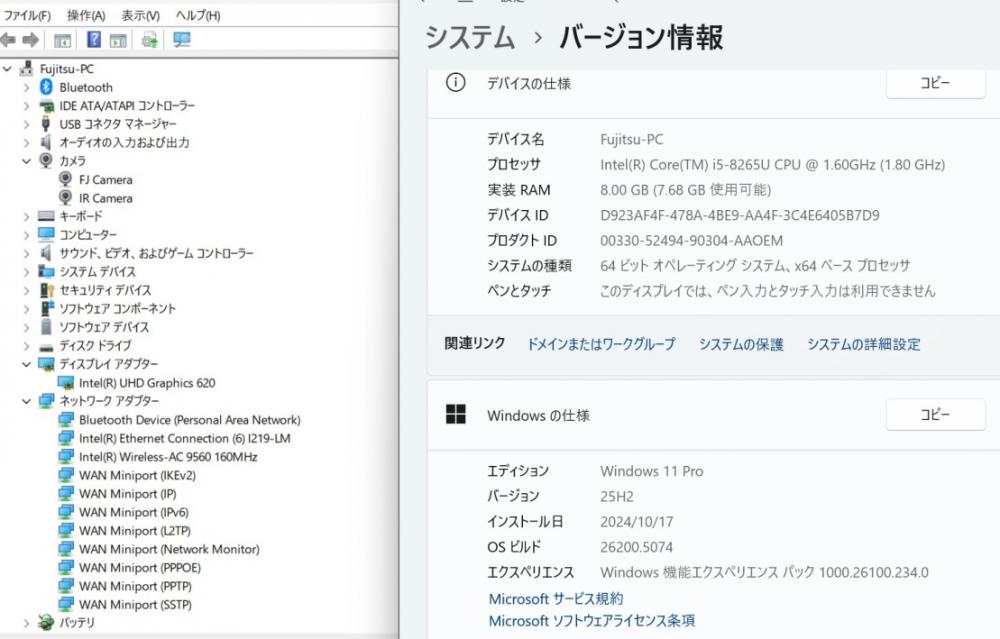This screenshot has width=1000, height=639.
Task: Click the Back arrow in Device Manager toolbar
Action: (9, 40)
